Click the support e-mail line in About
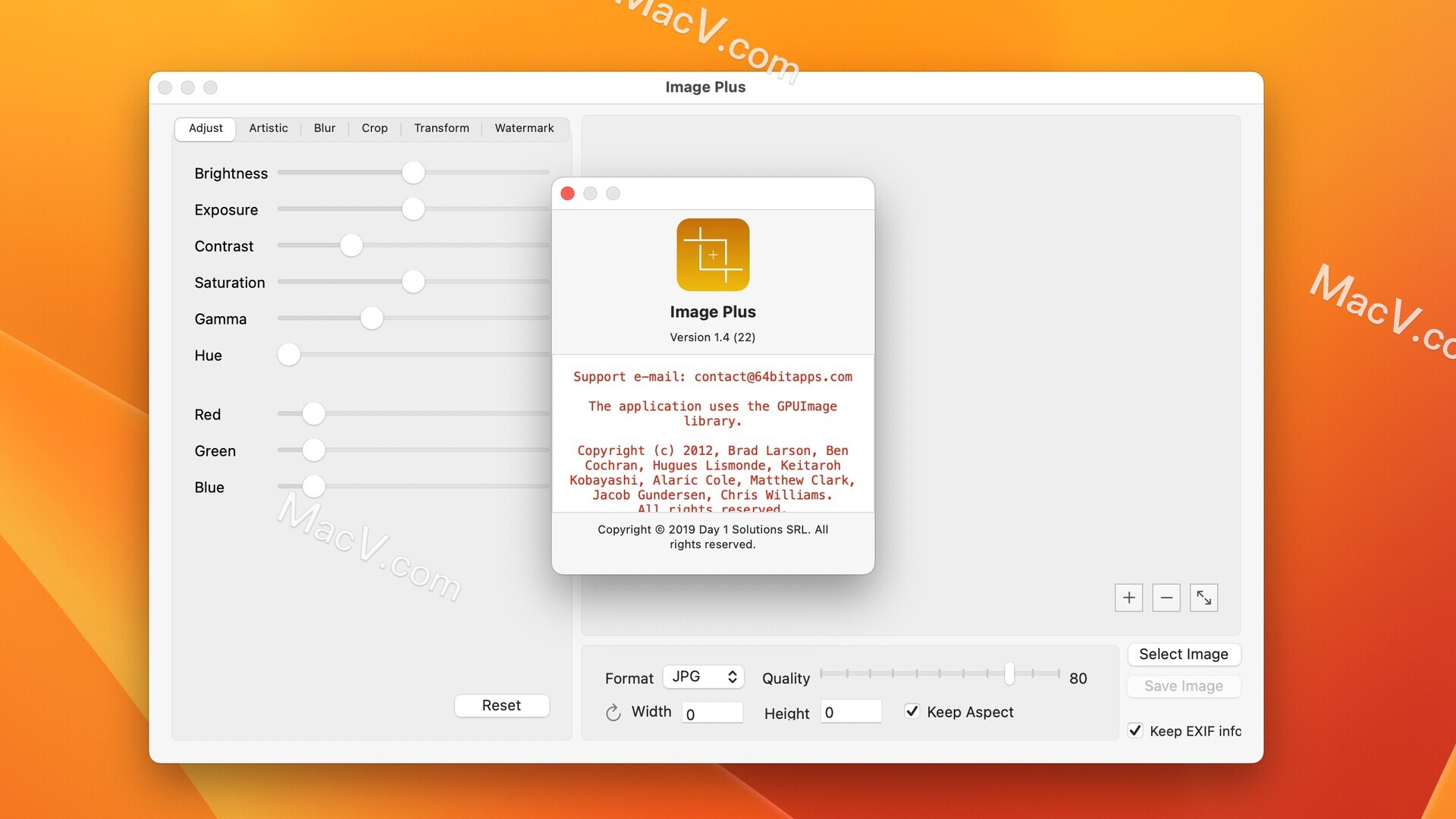The image size is (1456, 819). pyautogui.click(x=713, y=377)
